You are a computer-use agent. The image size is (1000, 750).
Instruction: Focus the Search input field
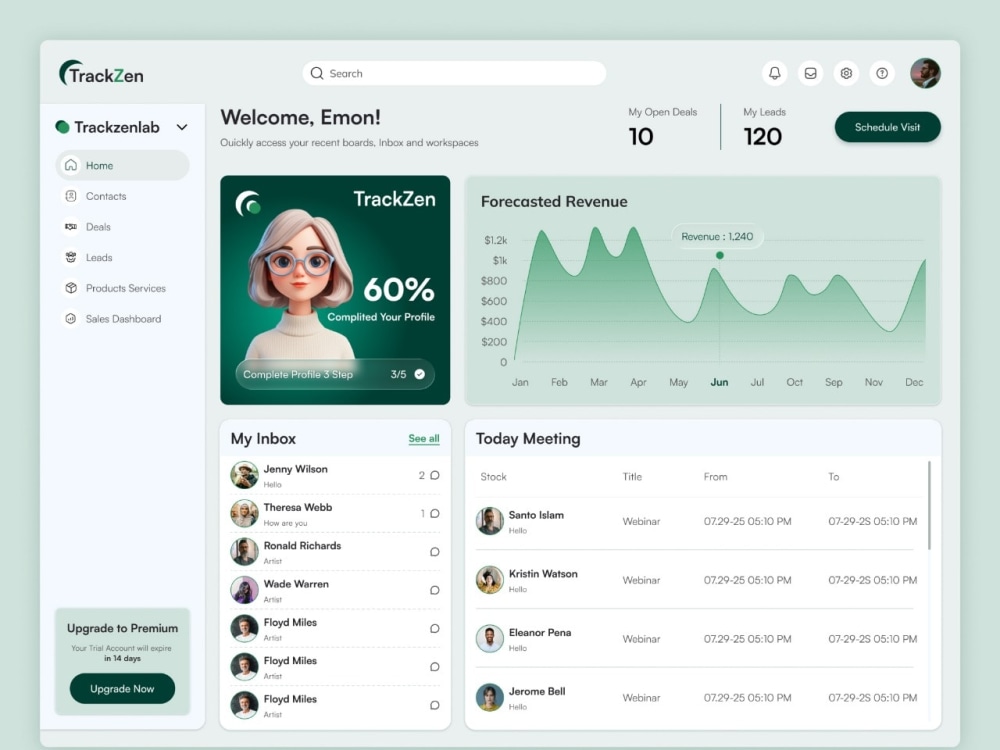454,73
